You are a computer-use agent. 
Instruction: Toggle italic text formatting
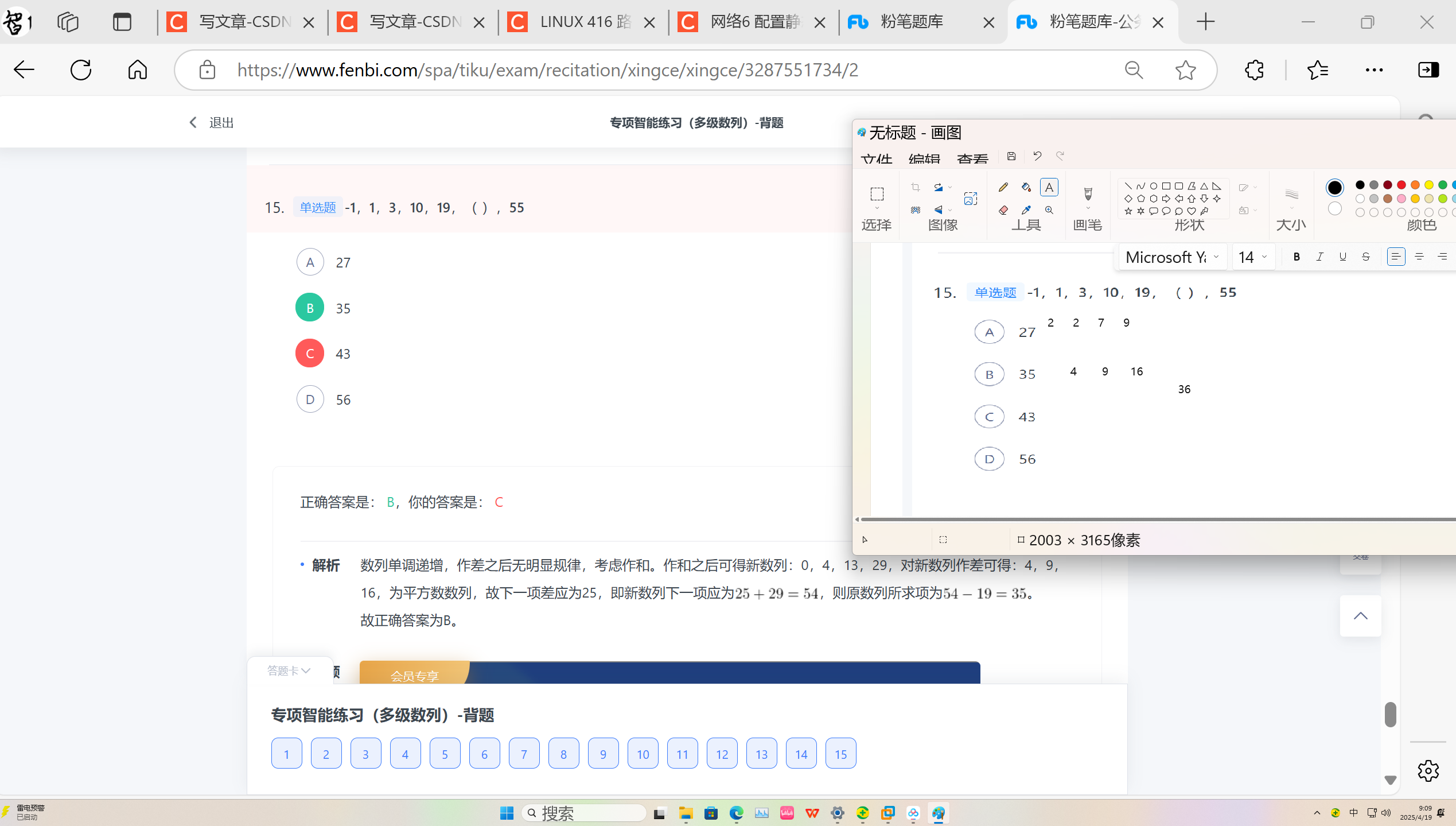point(1319,257)
